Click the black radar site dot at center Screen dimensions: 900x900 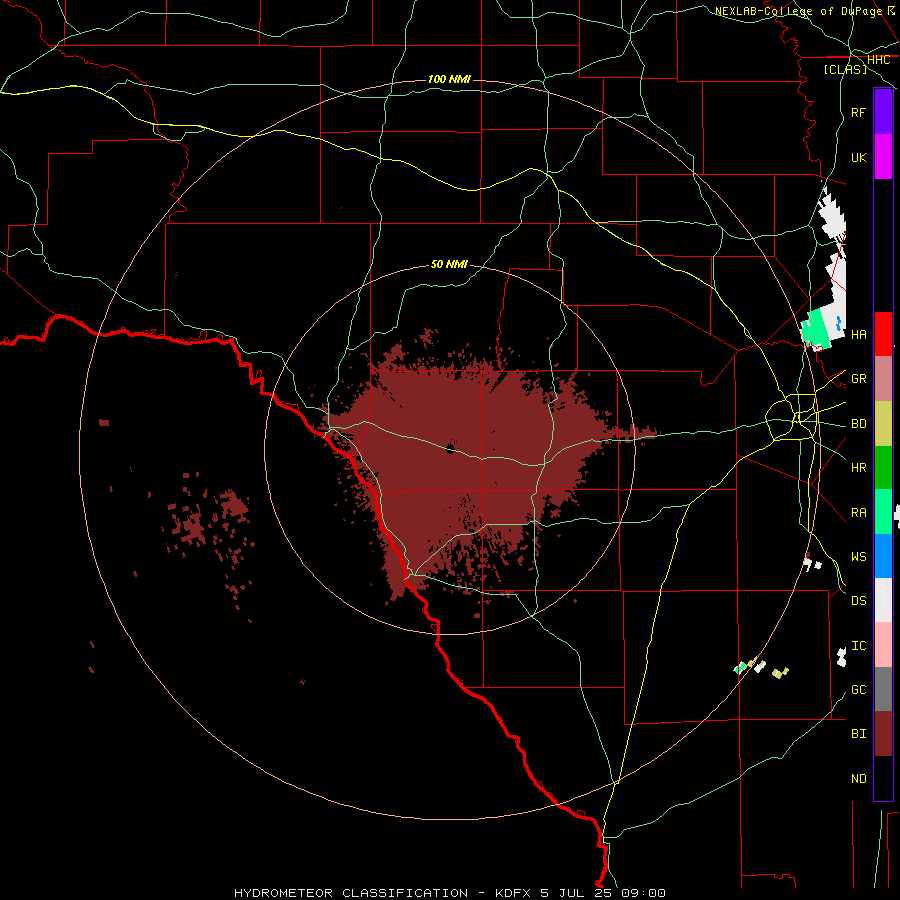click(x=450, y=448)
